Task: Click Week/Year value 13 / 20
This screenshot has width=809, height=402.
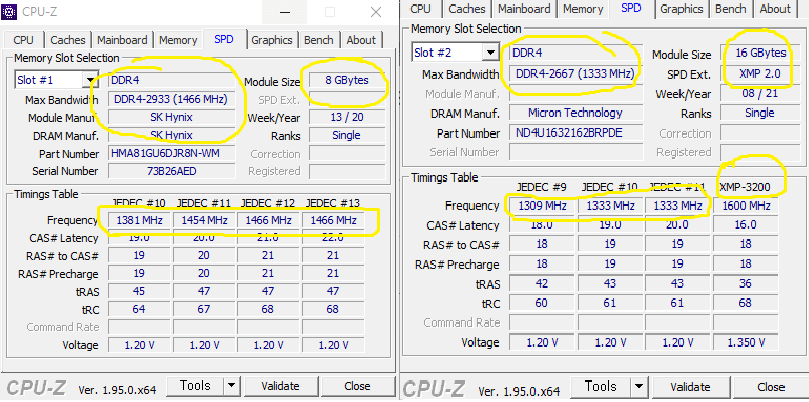Action: click(347, 117)
